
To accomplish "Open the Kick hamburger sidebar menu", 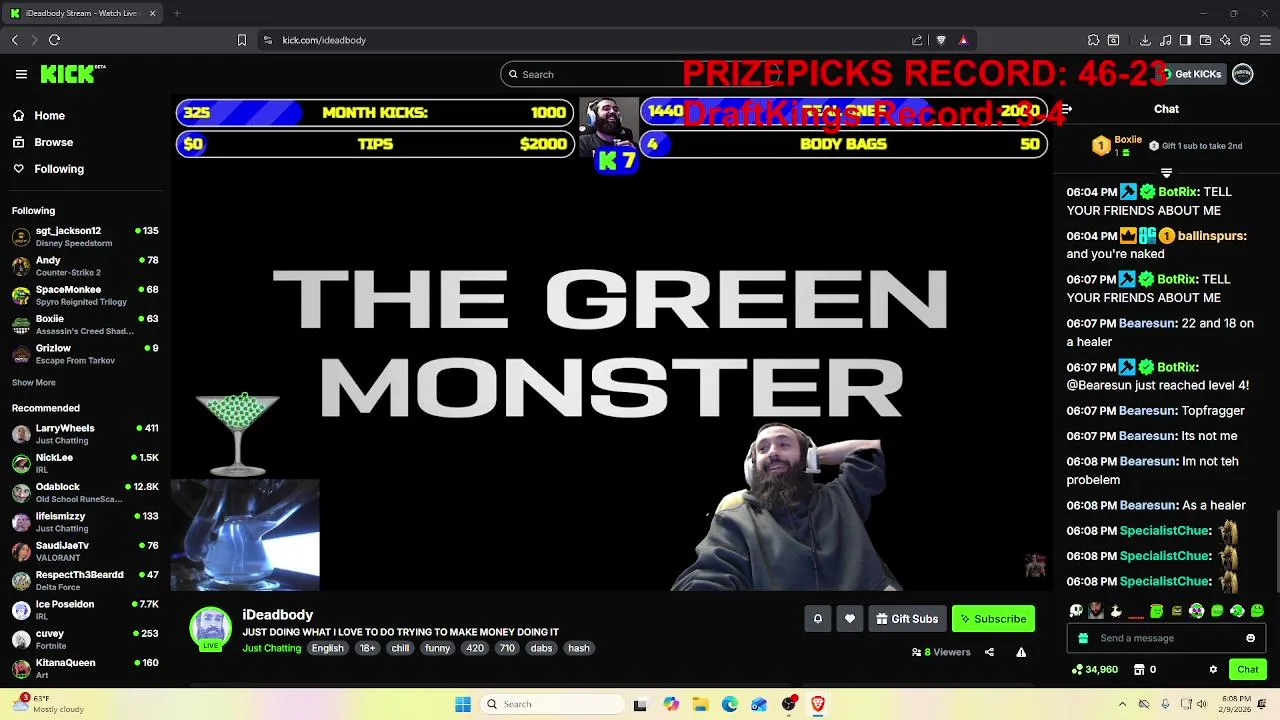I will pyautogui.click(x=21, y=74).
